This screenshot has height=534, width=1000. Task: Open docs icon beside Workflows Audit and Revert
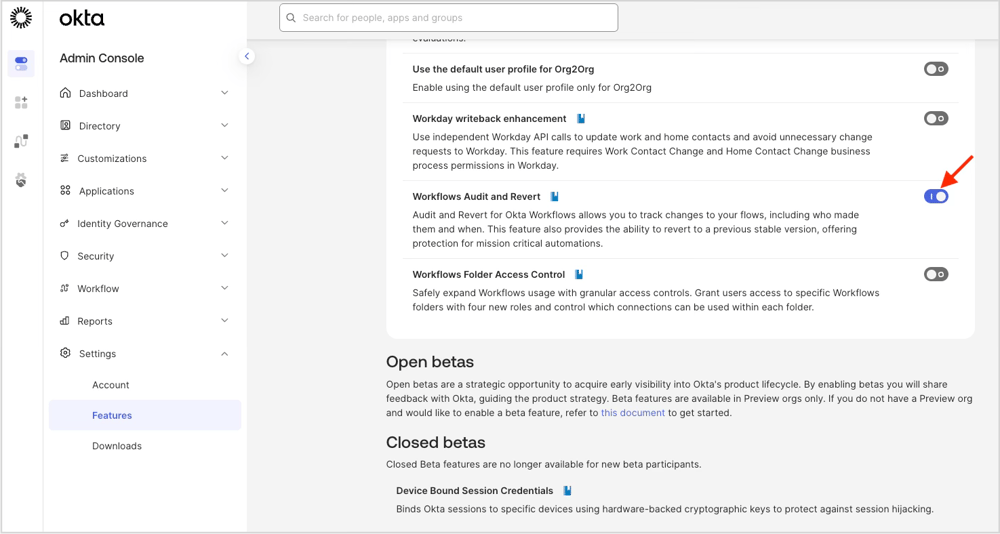pos(555,197)
